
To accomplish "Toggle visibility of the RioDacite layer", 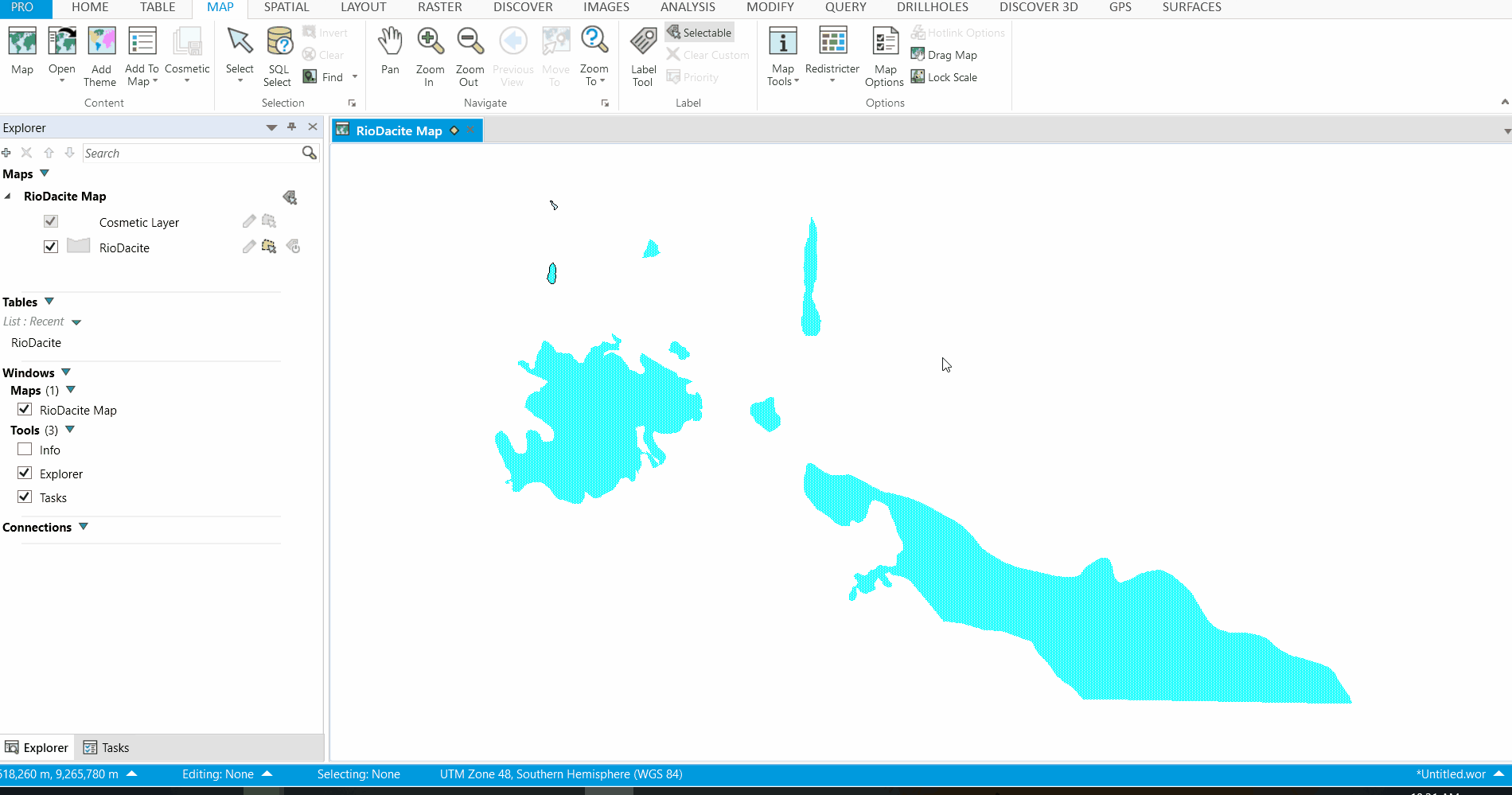I will tap(50, 247).
